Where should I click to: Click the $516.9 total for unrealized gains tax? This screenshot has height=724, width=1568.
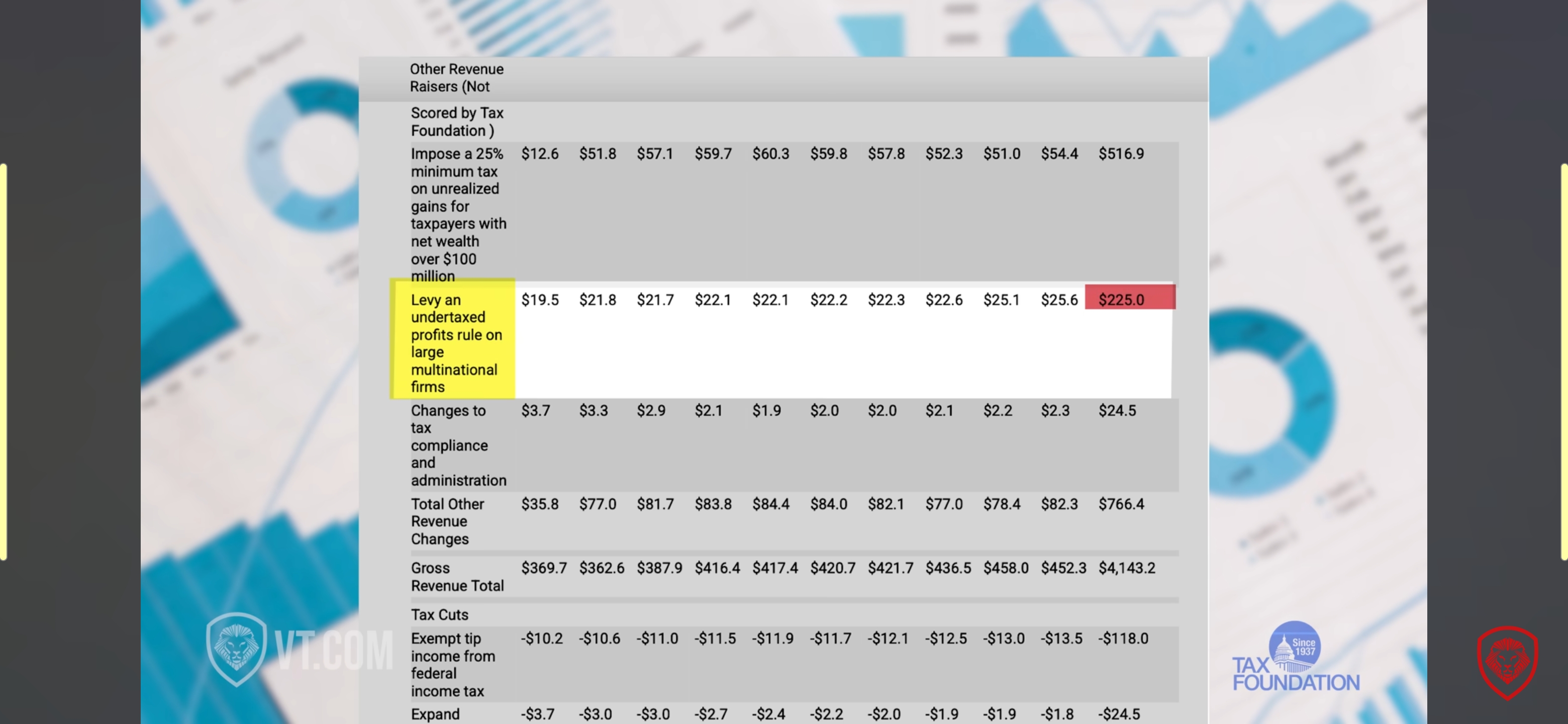click(x=1121, y=153)
